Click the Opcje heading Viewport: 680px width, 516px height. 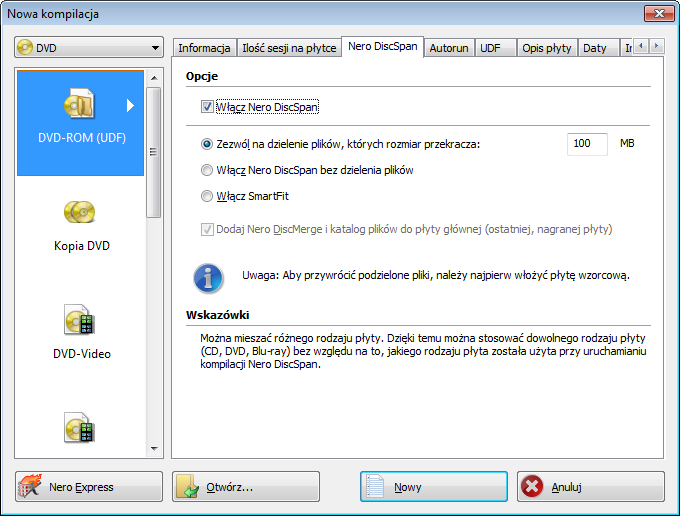coord(202,76)
